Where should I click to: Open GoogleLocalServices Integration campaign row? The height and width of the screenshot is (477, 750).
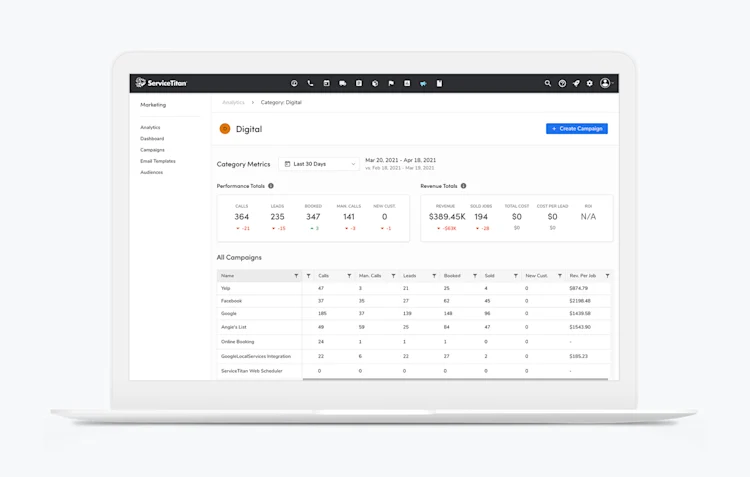[414, 356]
